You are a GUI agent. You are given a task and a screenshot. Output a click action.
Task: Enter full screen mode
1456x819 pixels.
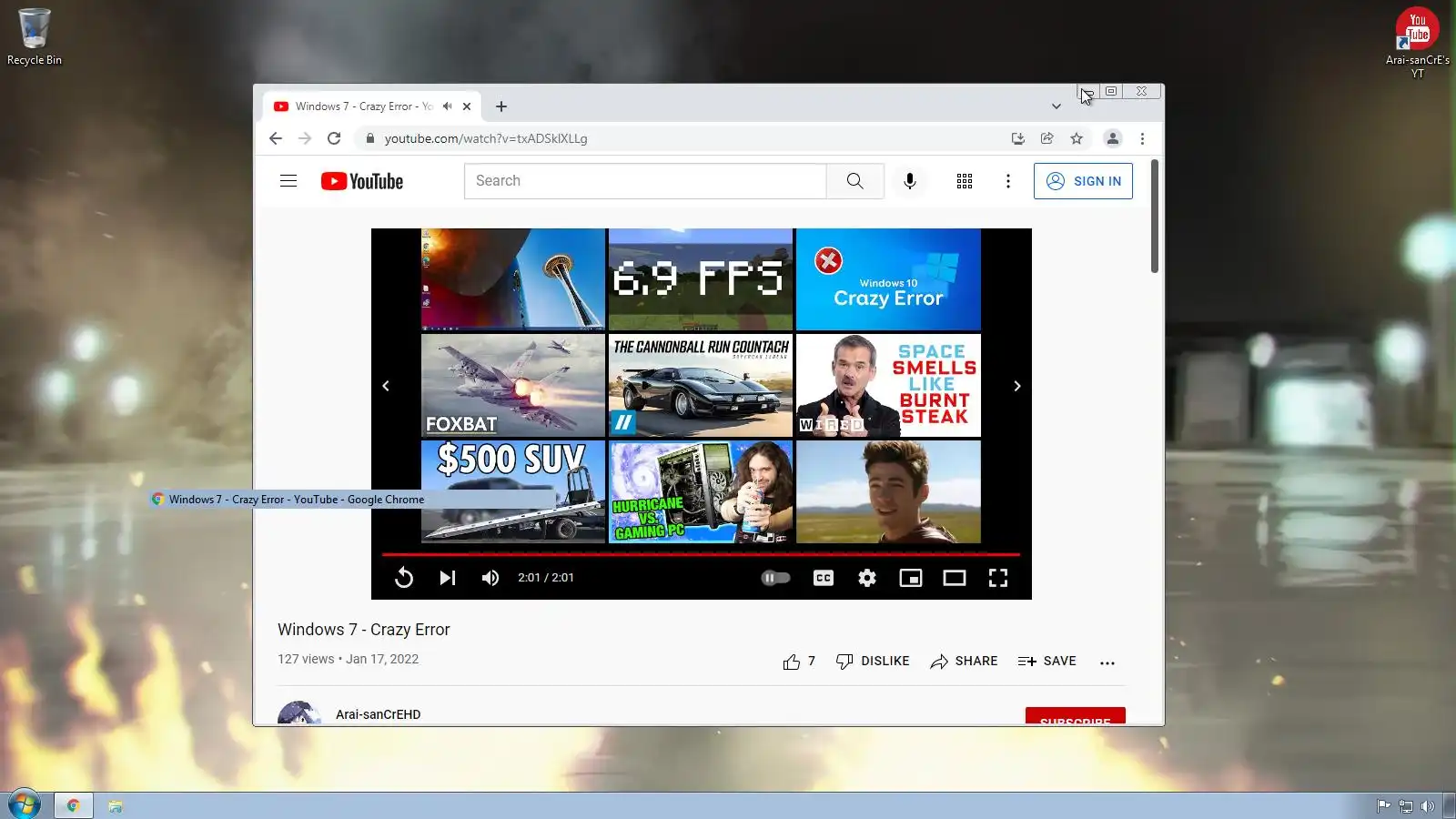click(x=998, y=578)
